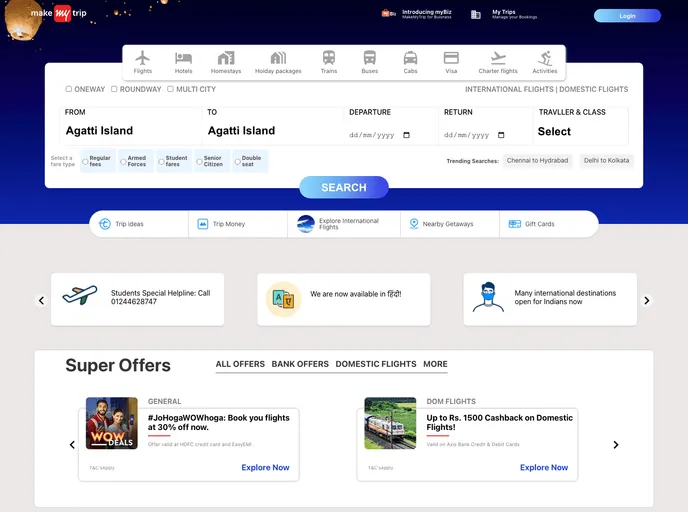Switch to the DOMESTIC FLIGHTS offers tab
688x512 pixels.
pos(376,364)
